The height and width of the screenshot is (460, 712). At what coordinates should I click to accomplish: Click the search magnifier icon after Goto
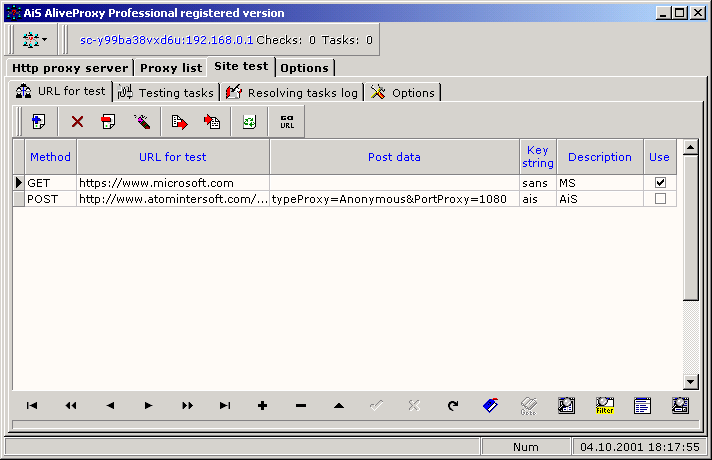(x=566, y=406)
